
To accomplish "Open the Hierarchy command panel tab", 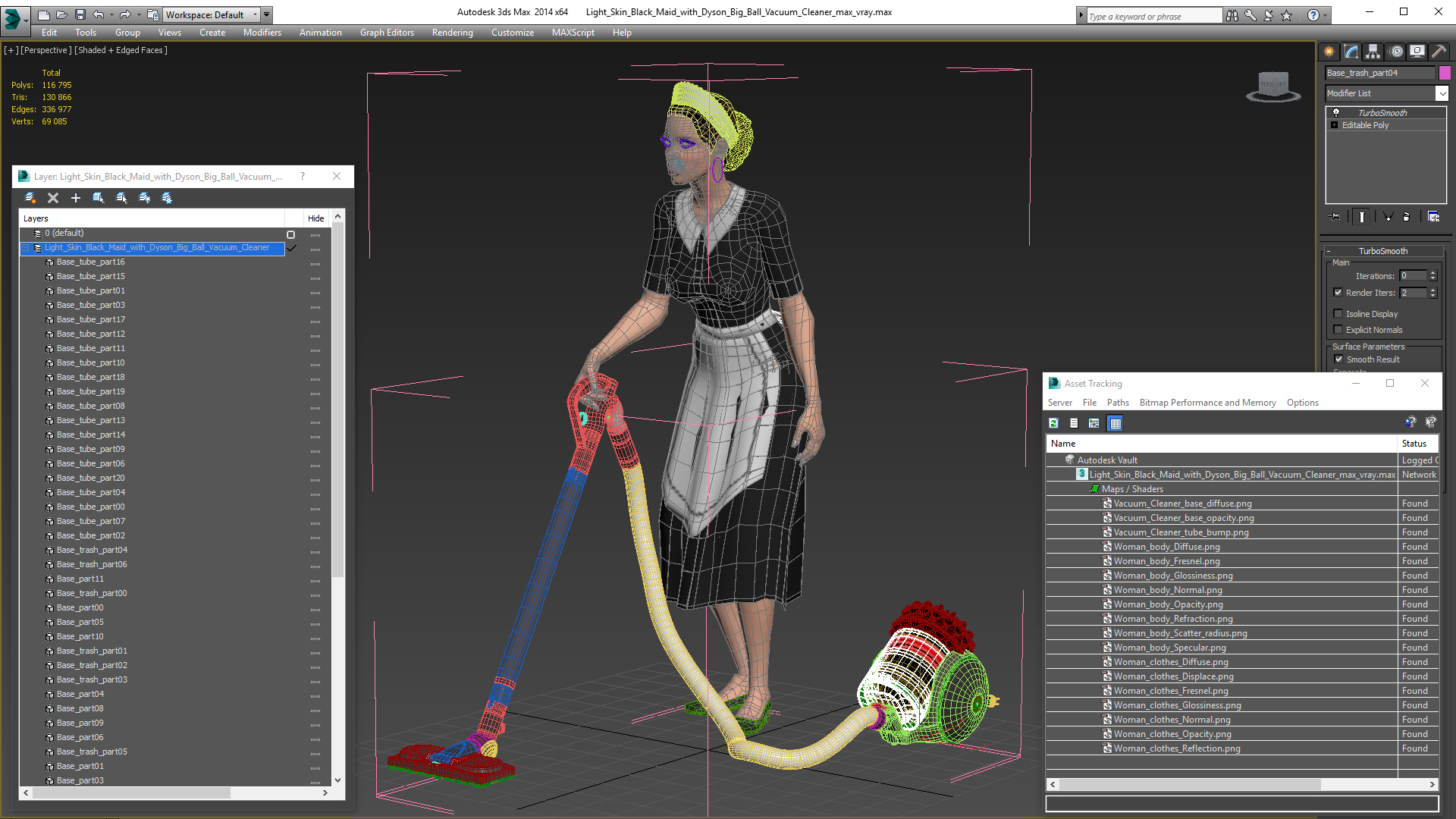I will point(1373,52).
